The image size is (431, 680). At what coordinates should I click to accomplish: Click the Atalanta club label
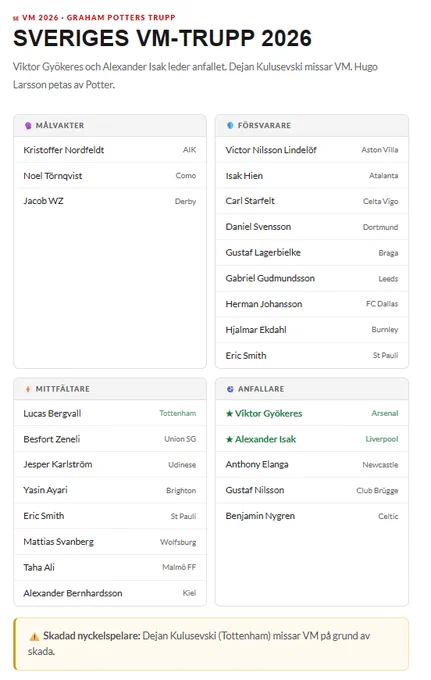tap(383, 176)
